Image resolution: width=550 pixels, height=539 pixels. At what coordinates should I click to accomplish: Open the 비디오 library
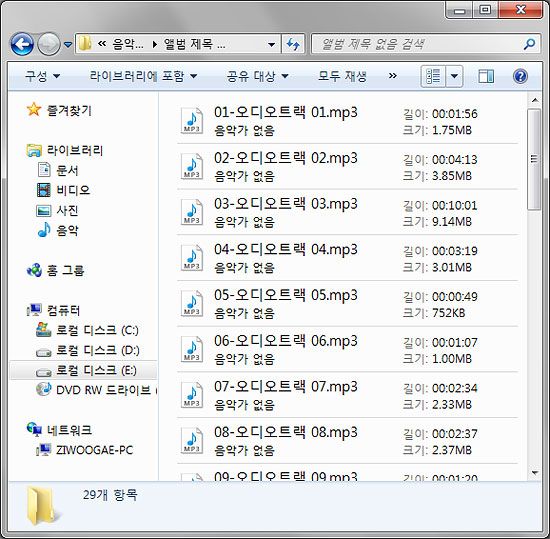(x=73, y=190)
